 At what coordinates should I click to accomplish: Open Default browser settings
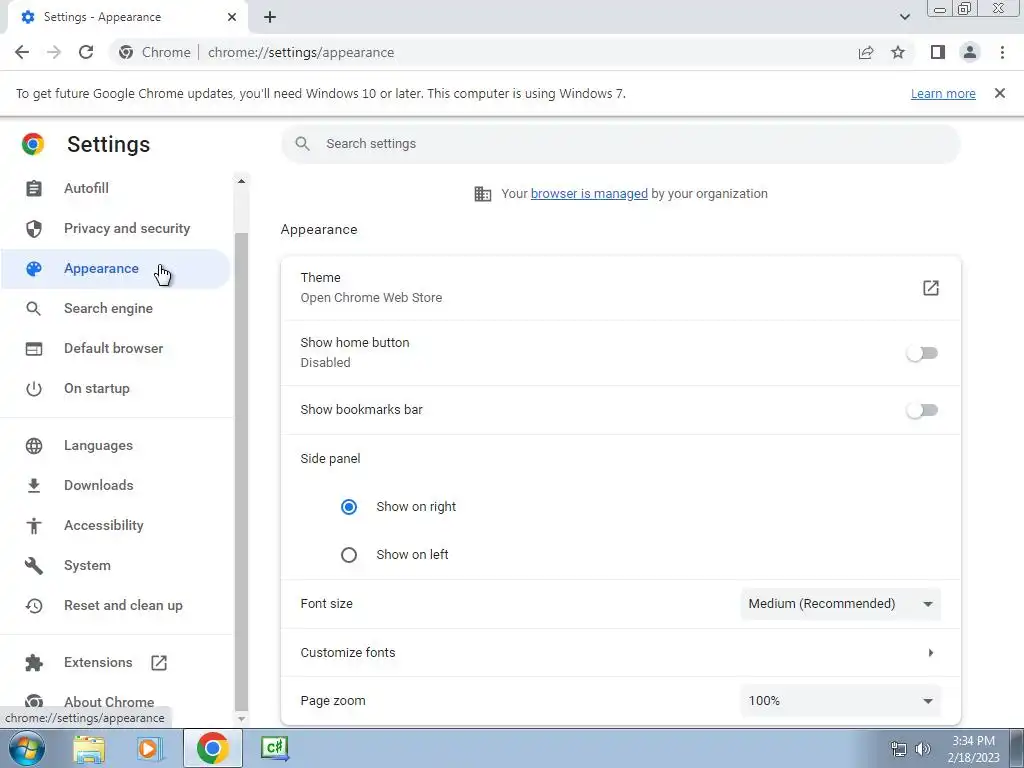click(x=116, y=349)
